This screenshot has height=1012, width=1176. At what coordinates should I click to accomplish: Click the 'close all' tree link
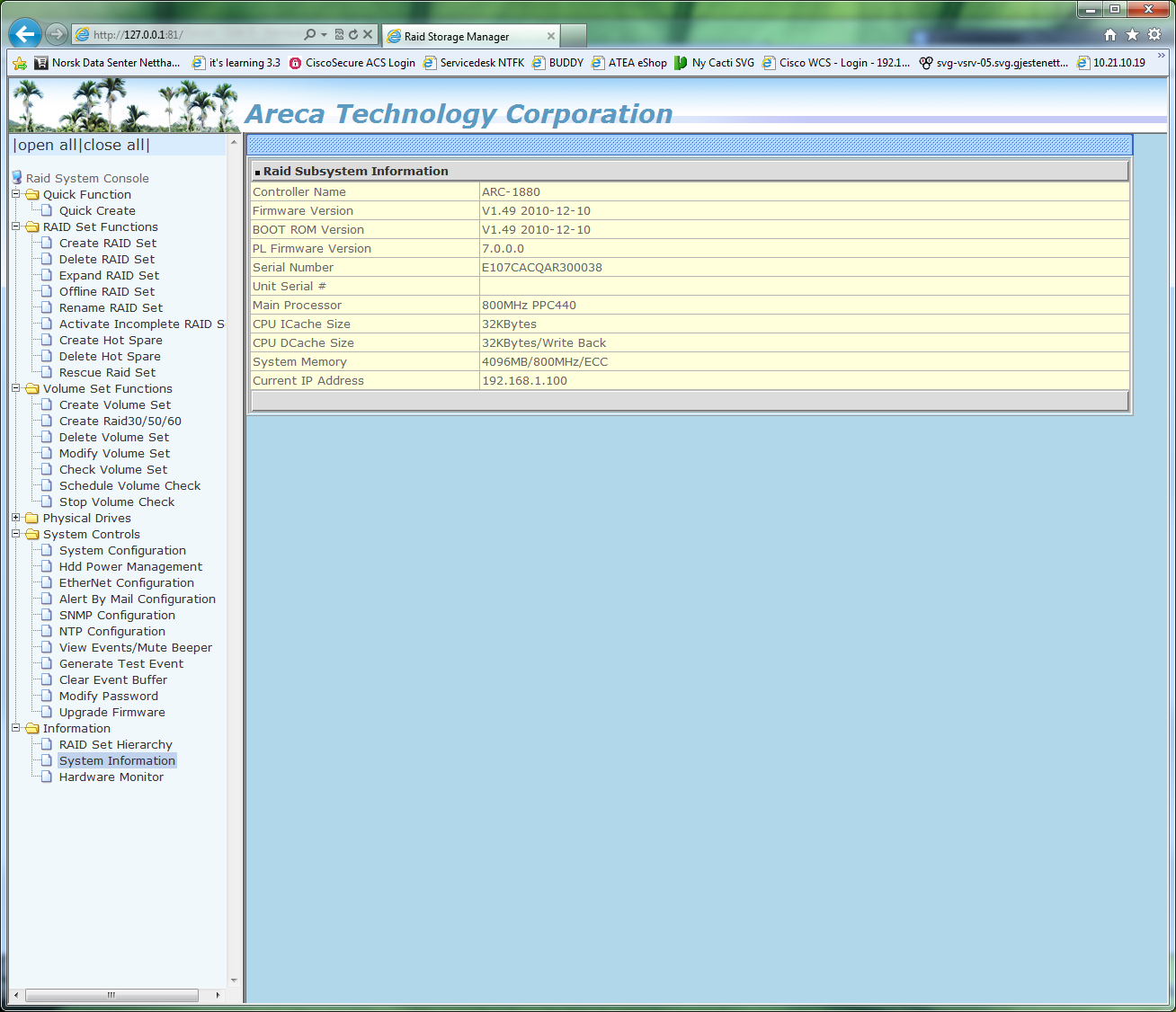point(114,145)
